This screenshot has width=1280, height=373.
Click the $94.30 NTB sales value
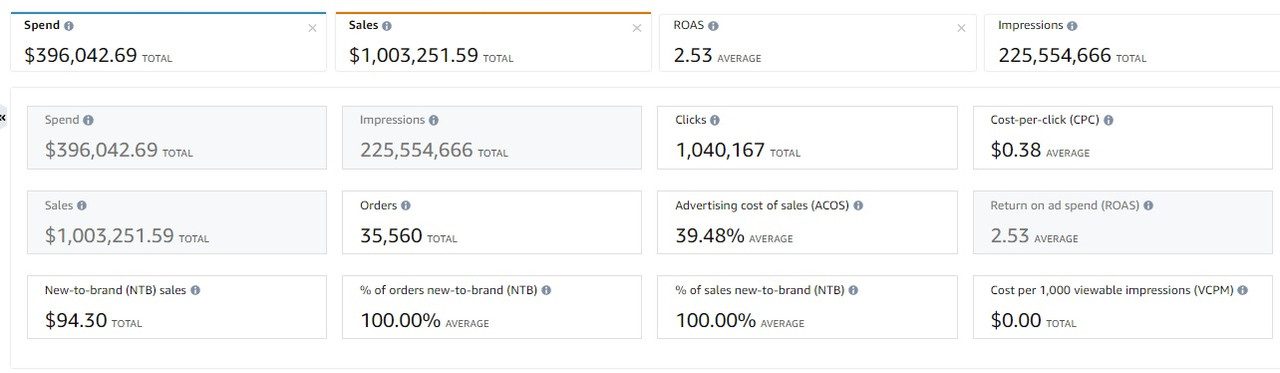76,321
